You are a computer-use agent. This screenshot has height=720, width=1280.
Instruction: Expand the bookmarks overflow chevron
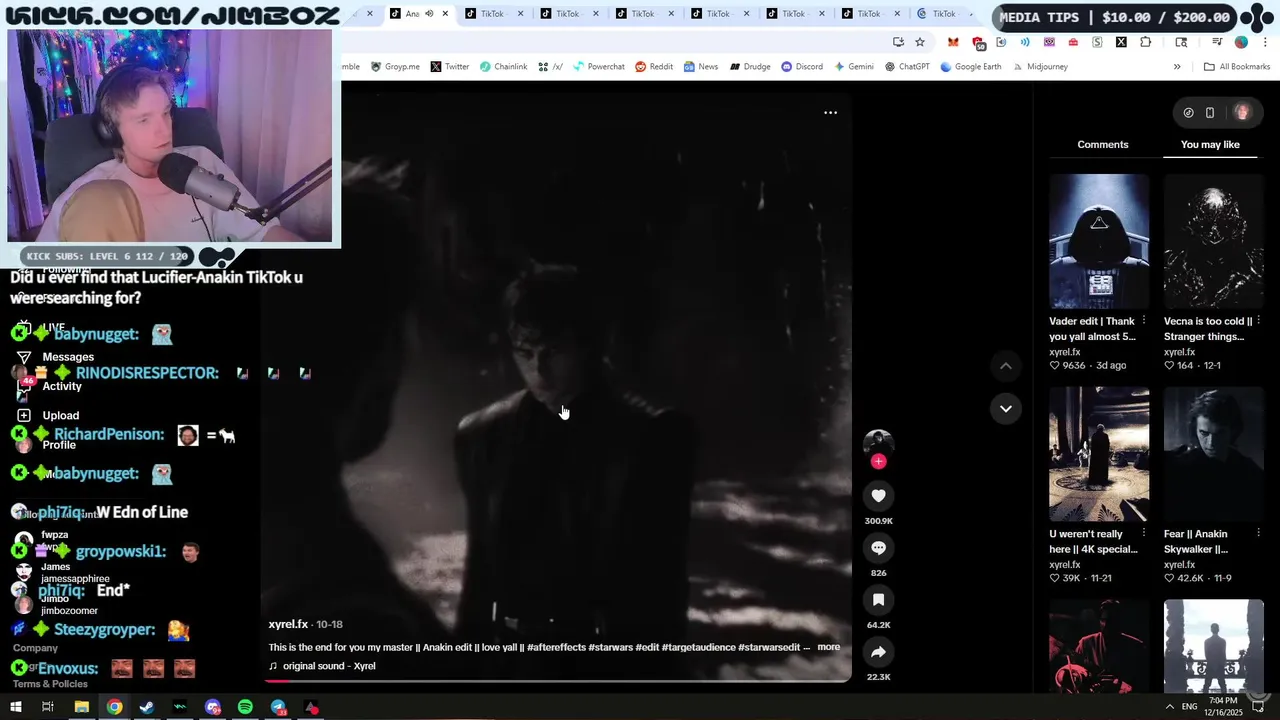click(1177, 67)
